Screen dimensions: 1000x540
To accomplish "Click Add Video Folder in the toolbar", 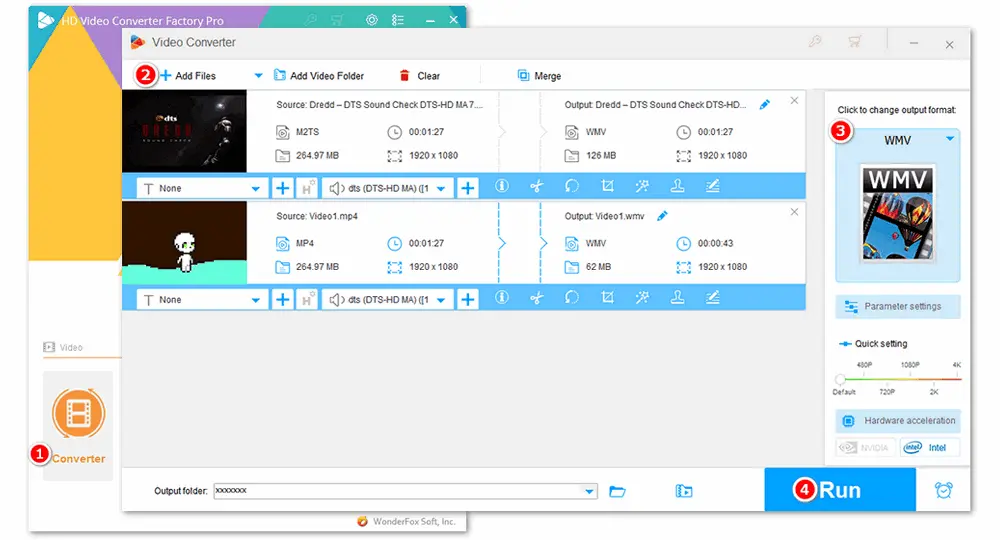I will pyautogui.click(x=318, y=76).
